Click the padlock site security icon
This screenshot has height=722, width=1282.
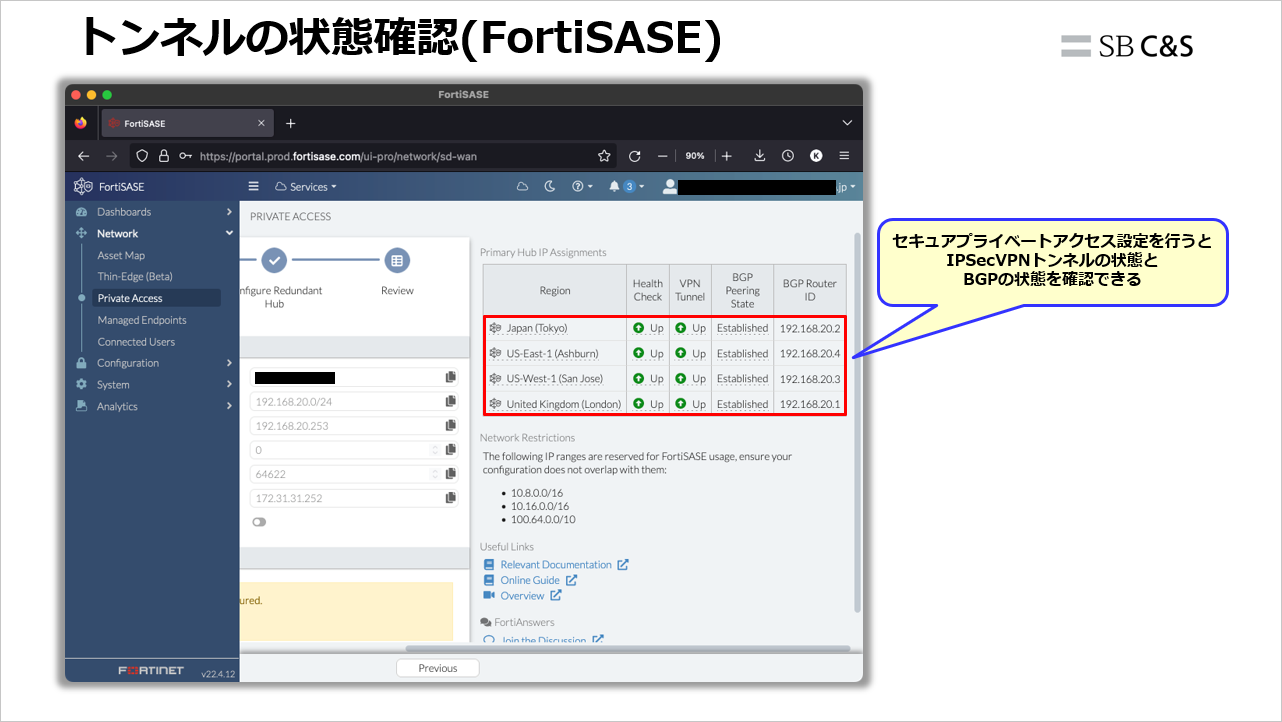coord(164,156)
